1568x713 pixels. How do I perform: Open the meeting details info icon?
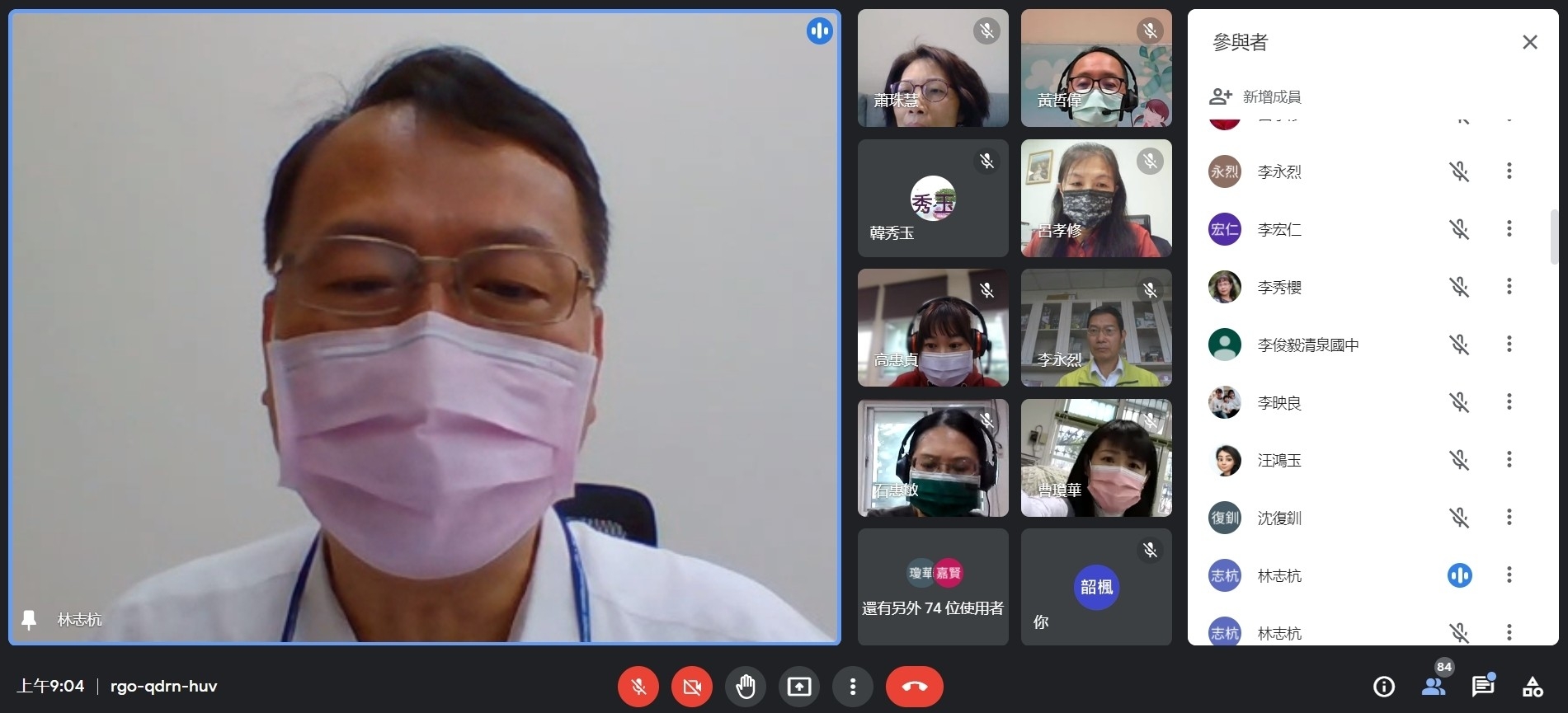click(x=1383, y=687)
